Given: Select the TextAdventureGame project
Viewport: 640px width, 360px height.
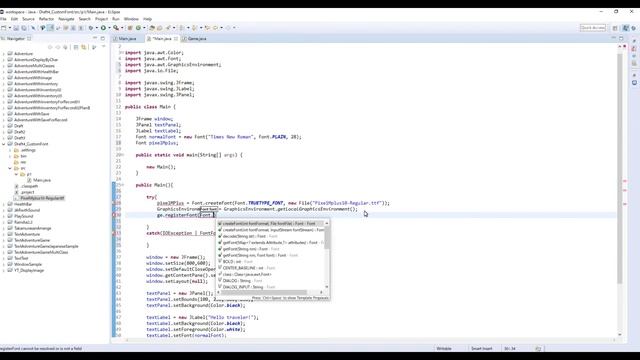Looking at the screenshot, I should click(x=32, y=240).
